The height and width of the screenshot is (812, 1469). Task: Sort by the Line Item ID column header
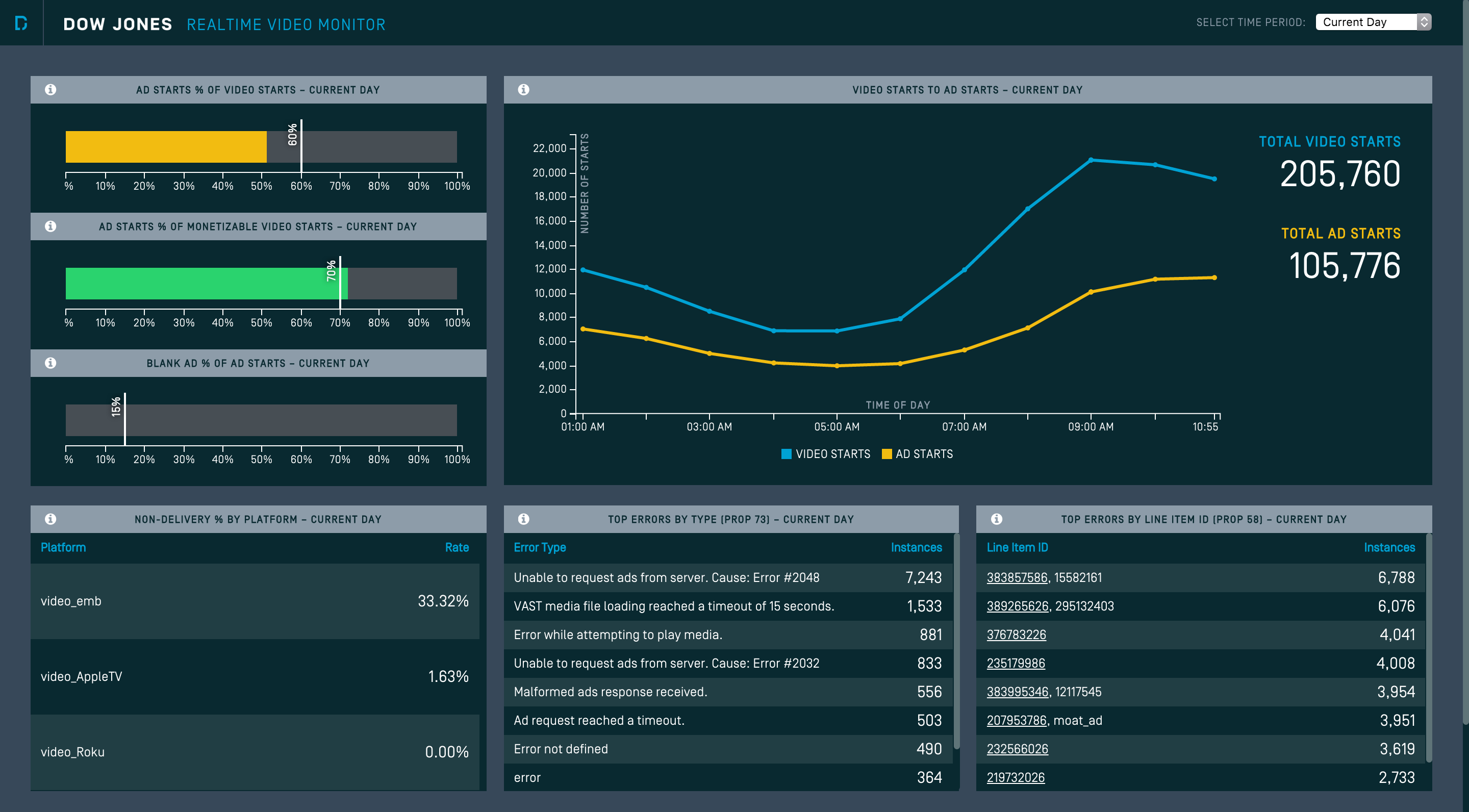tap(1018, 547)
